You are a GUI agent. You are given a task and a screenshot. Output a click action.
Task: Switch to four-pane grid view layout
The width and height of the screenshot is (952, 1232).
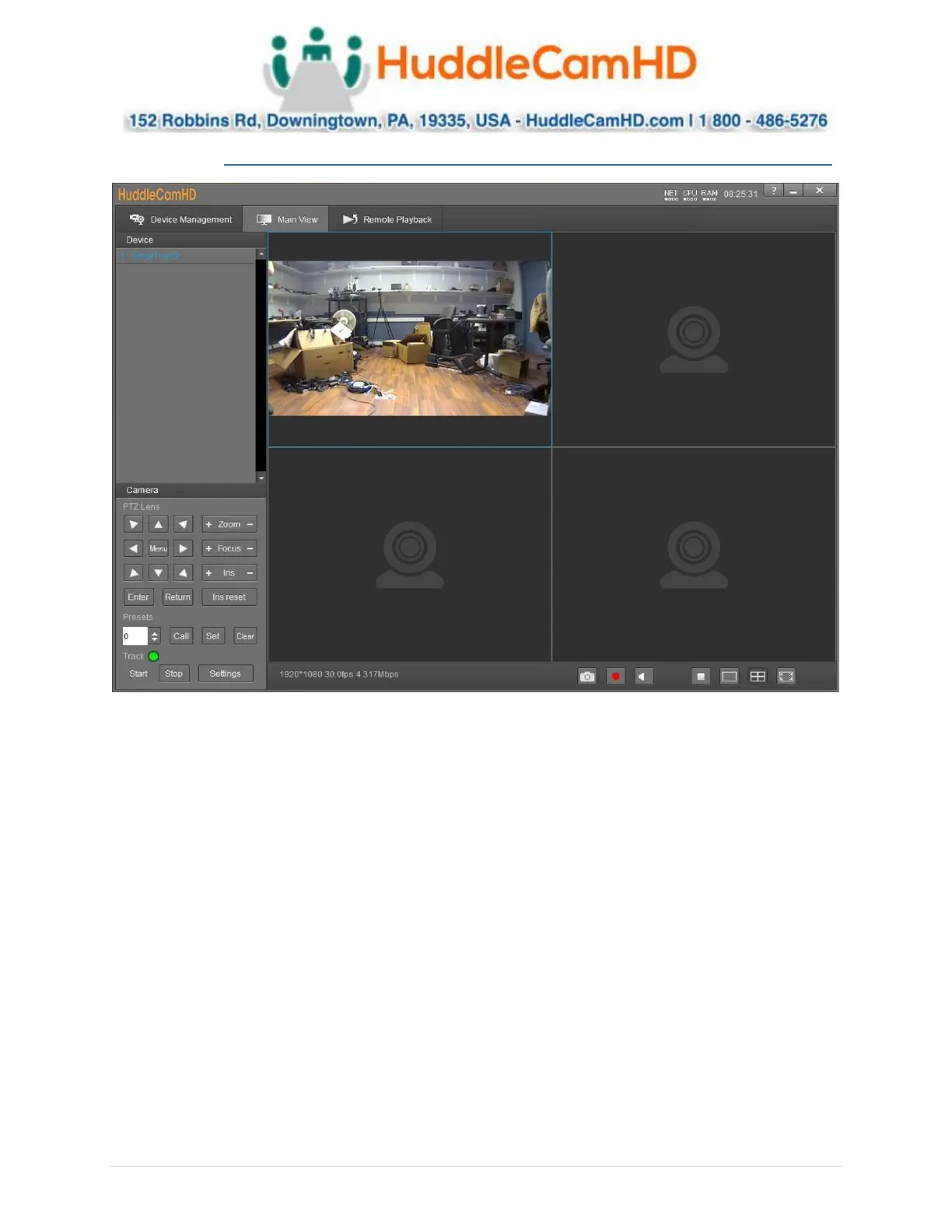pos(758,677)
